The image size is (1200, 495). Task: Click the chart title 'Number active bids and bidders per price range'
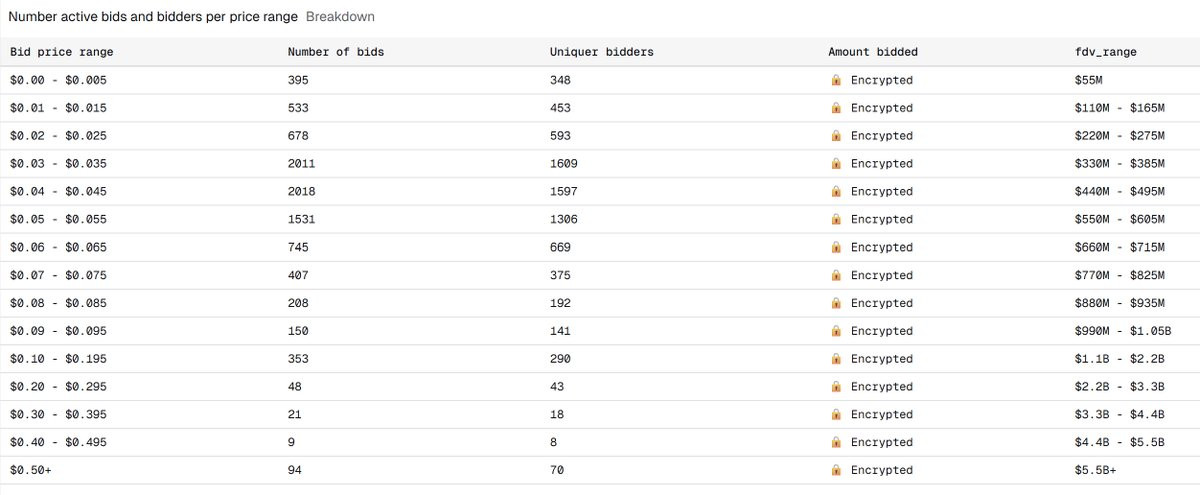click(x=153, y=17)
